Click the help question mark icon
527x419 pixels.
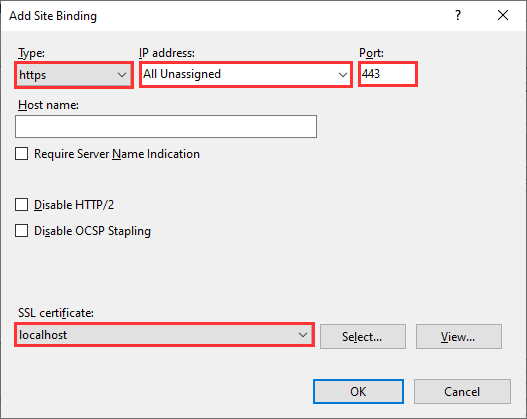[458, 15]
